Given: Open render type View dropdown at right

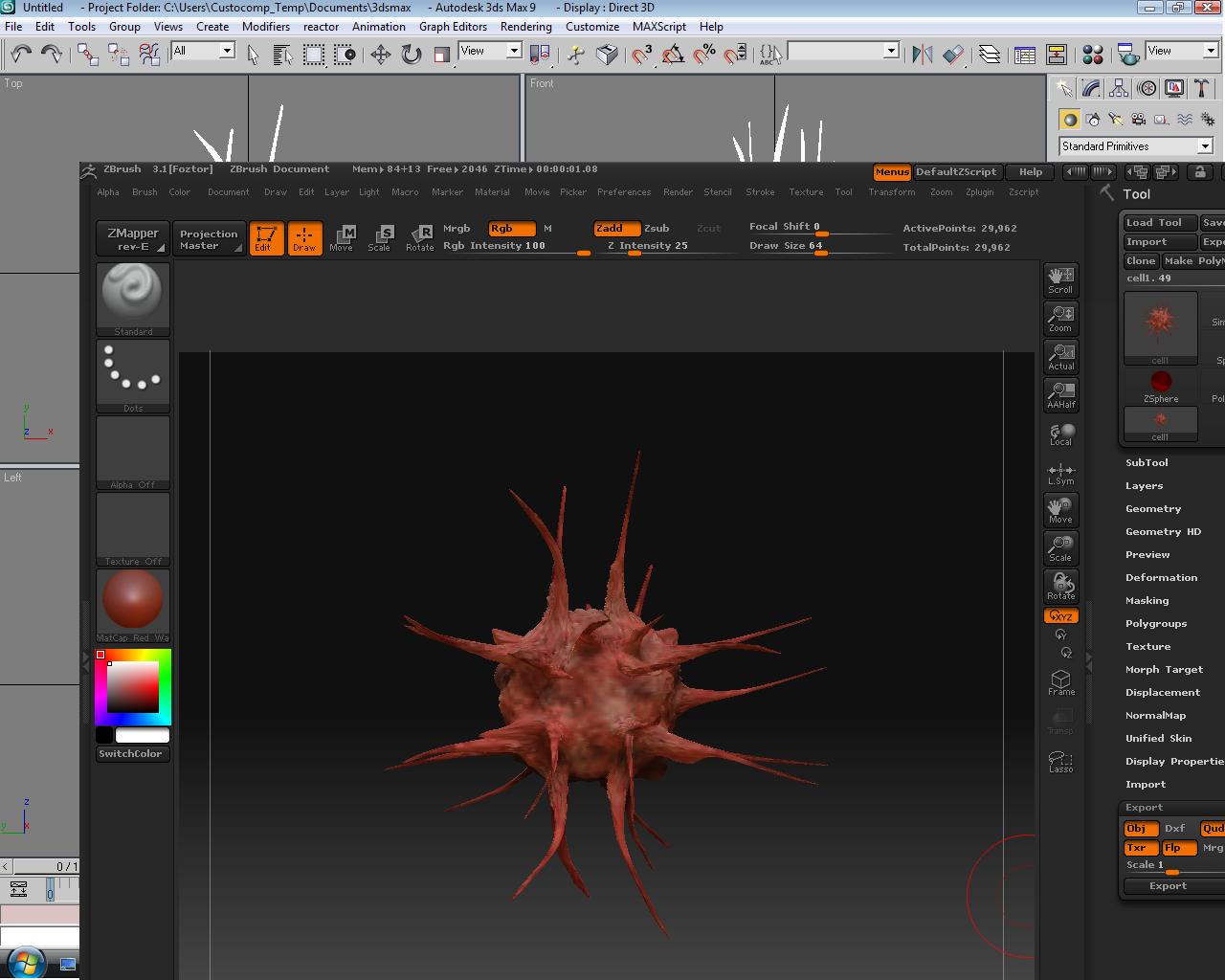Looking at the screenshot, I should pos(1183,51).
